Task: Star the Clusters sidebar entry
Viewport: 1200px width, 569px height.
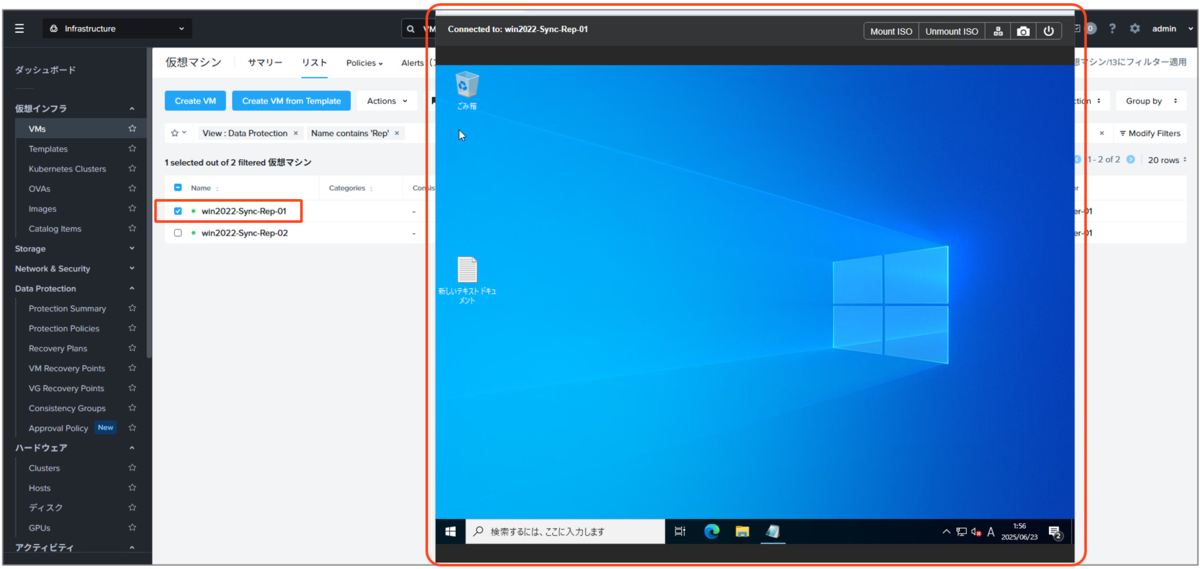Action: (x=132, y=468)
